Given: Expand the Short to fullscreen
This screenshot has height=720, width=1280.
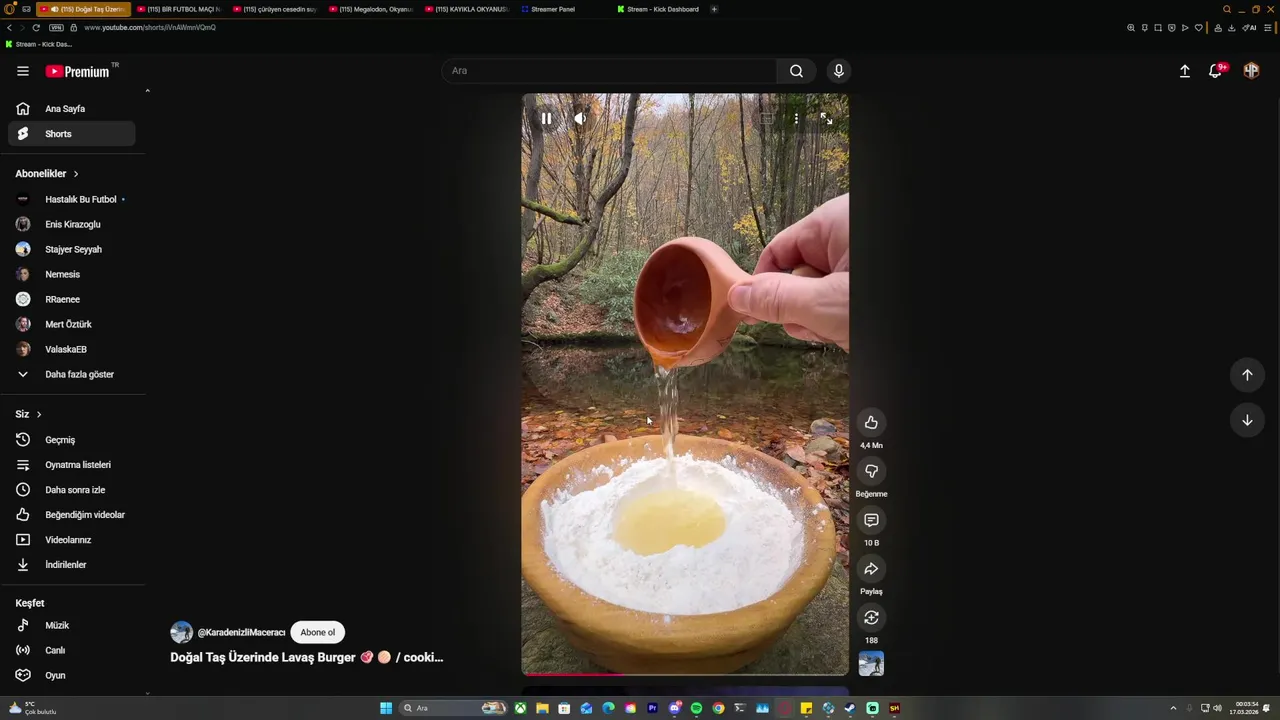Looking at the screenshot, I should coord(826,118).
